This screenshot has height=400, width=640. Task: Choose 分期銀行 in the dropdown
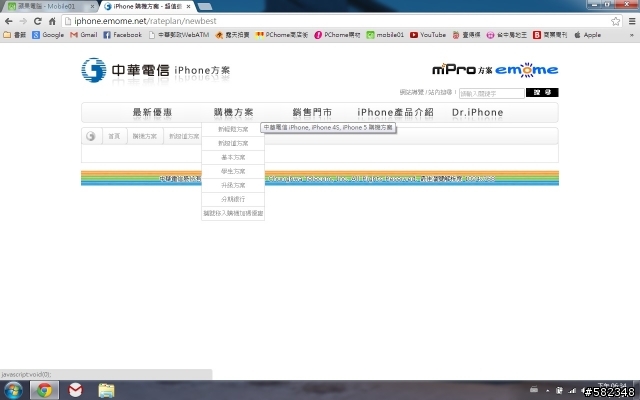pos(233,199)
